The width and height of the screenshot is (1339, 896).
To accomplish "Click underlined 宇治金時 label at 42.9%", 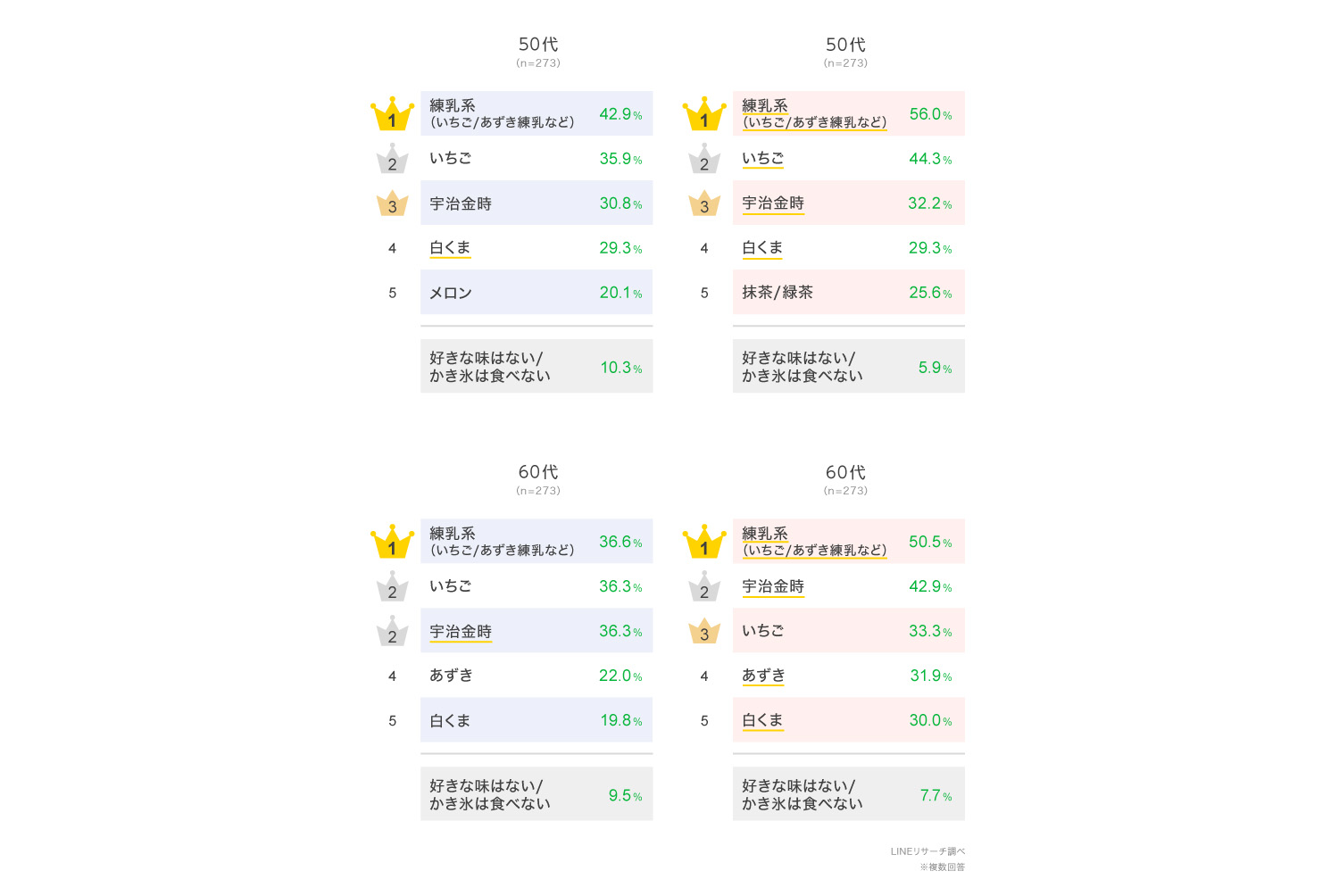I will 773,586.
